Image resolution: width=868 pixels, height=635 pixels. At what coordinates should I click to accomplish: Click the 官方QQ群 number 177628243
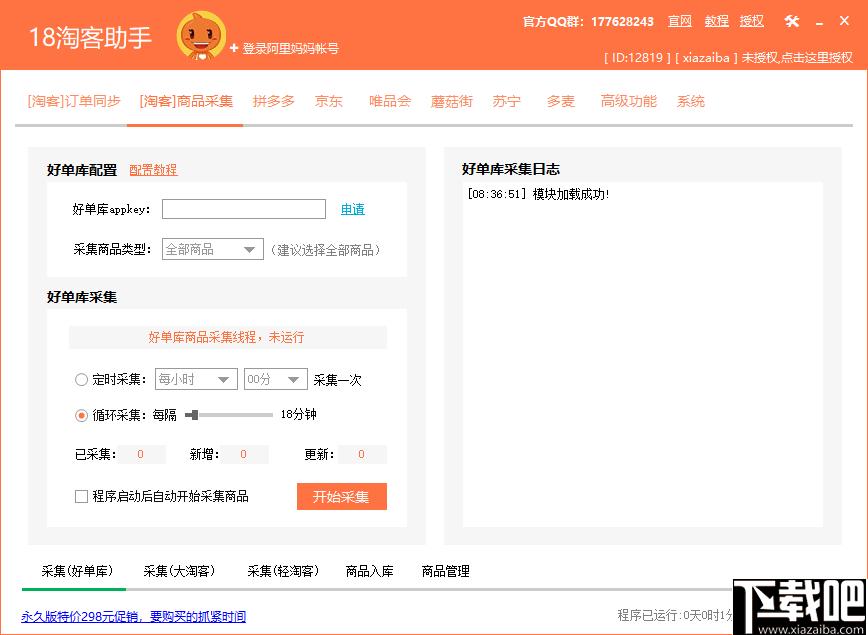point(622,22)
